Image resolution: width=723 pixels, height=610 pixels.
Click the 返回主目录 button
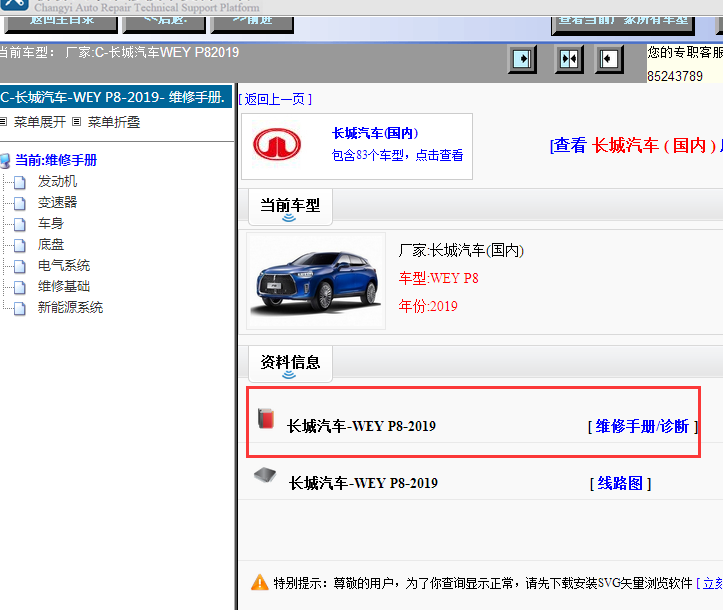coord(61,24)
